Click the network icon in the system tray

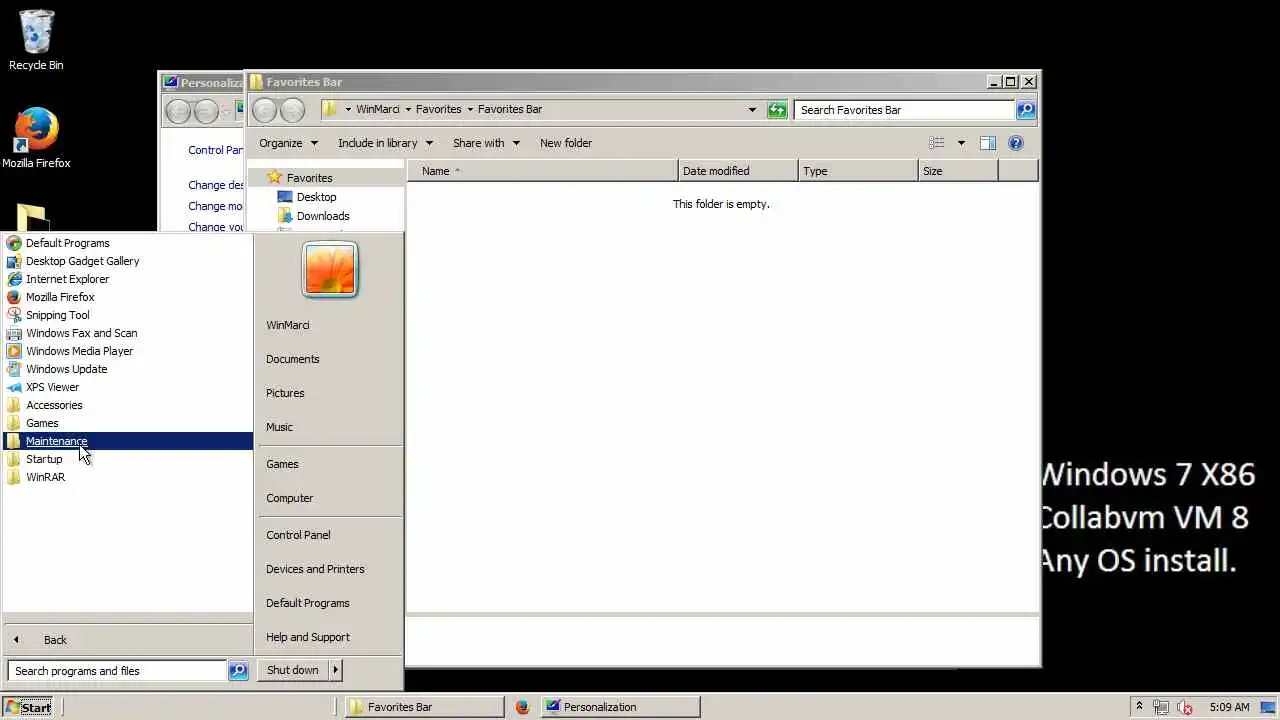(1161, 707)
